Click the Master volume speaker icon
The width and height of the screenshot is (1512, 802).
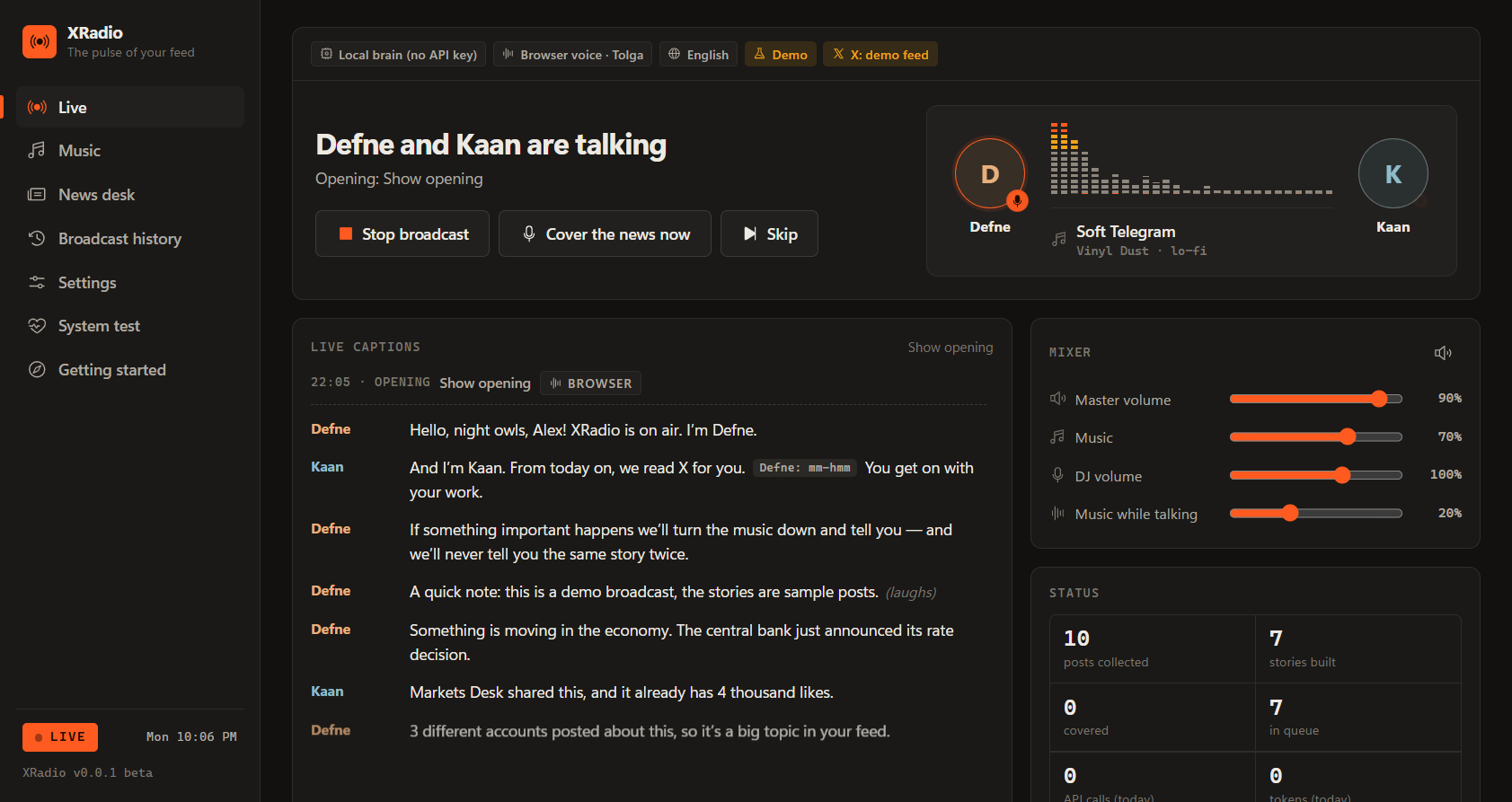(x=1058, y=399)
